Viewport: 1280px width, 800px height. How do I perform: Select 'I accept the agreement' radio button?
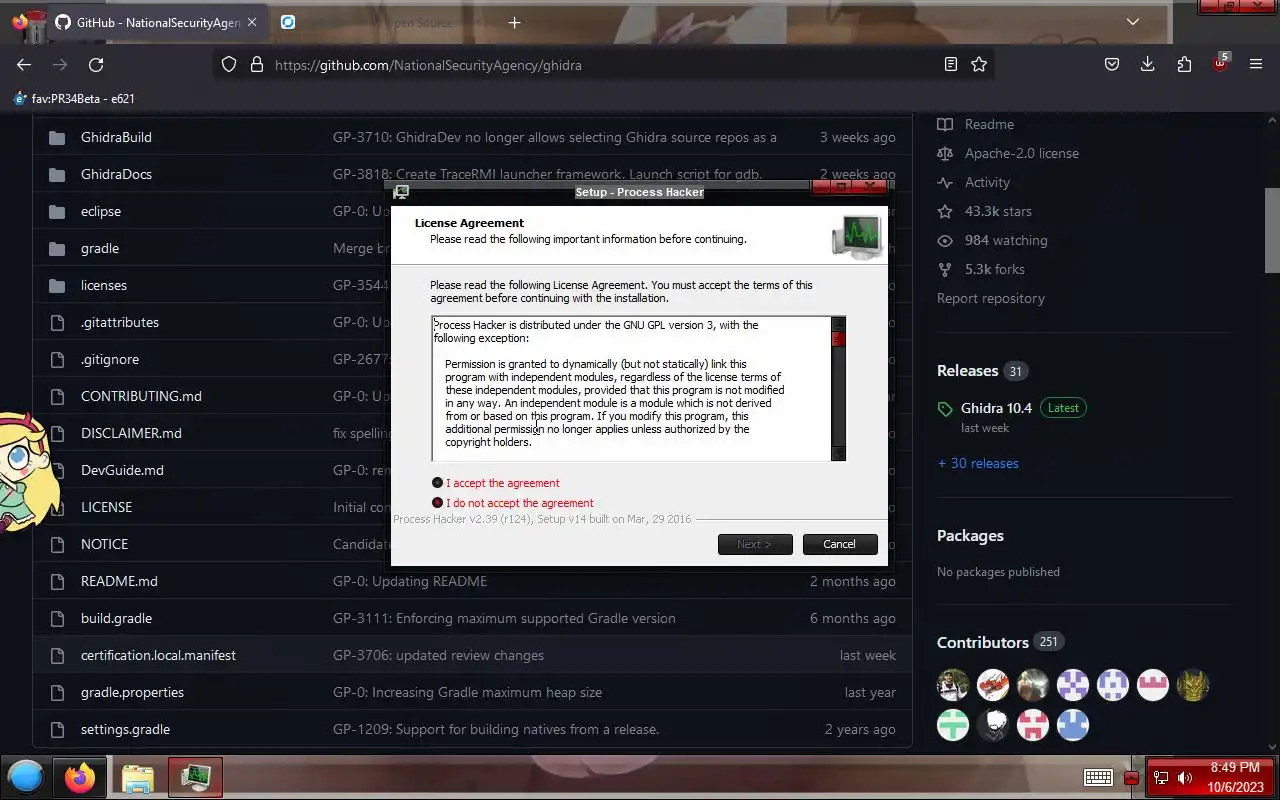(x=437, y=483)
